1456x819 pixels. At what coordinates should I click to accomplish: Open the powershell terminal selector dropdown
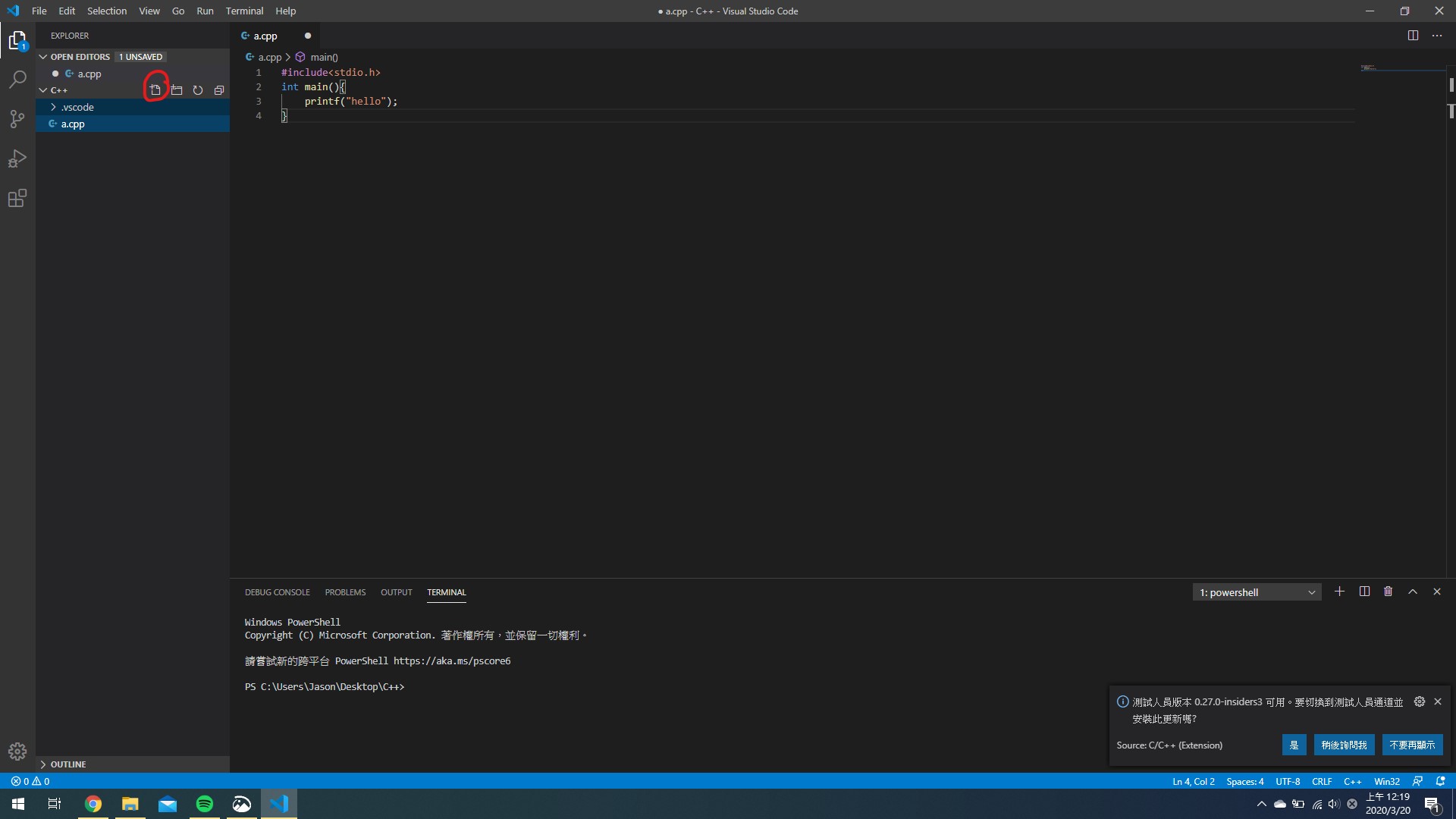(x=1257, y=592)
